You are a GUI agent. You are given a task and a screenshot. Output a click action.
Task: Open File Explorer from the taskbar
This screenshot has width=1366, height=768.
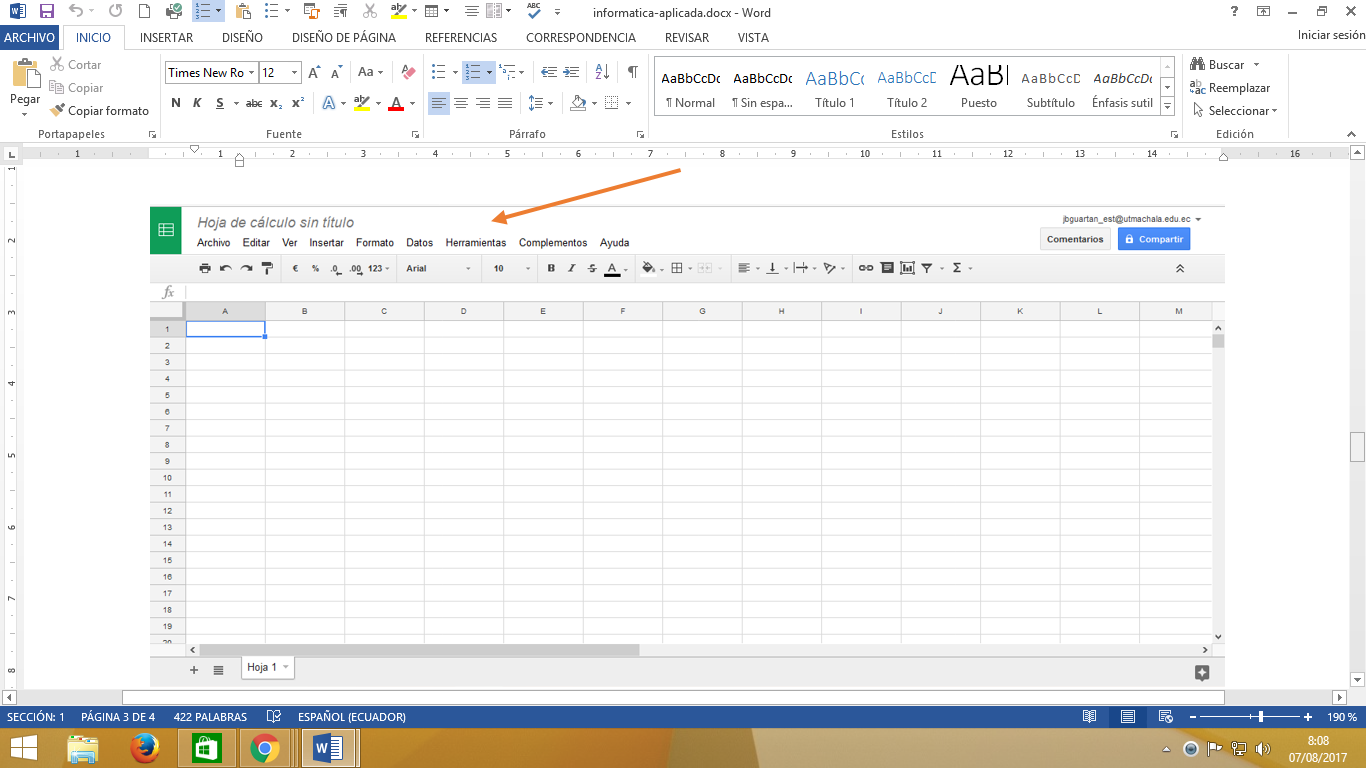click(x=83, y=748)
